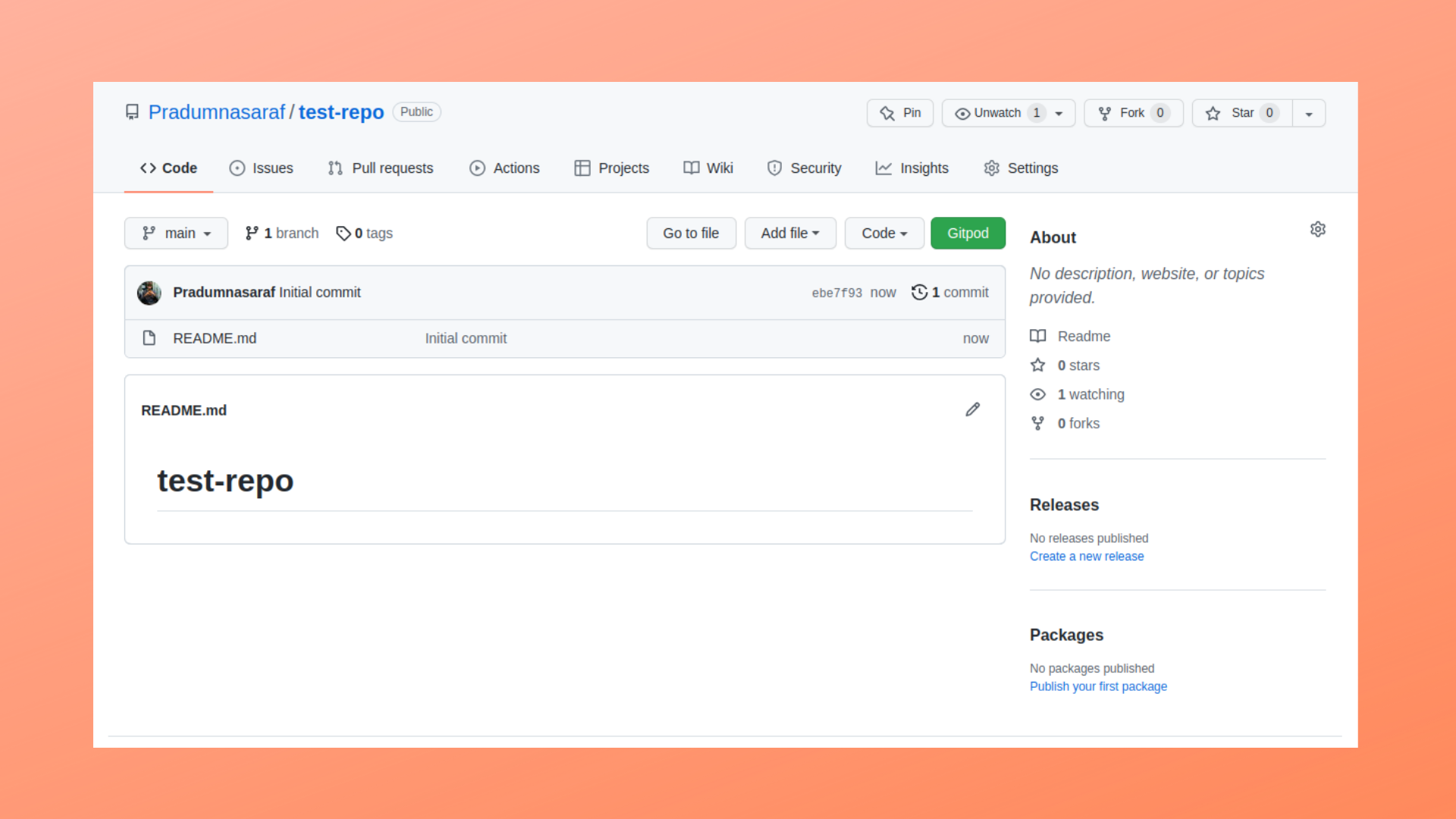
Task: Click the Public visibility badge
Action: point(416,112)
